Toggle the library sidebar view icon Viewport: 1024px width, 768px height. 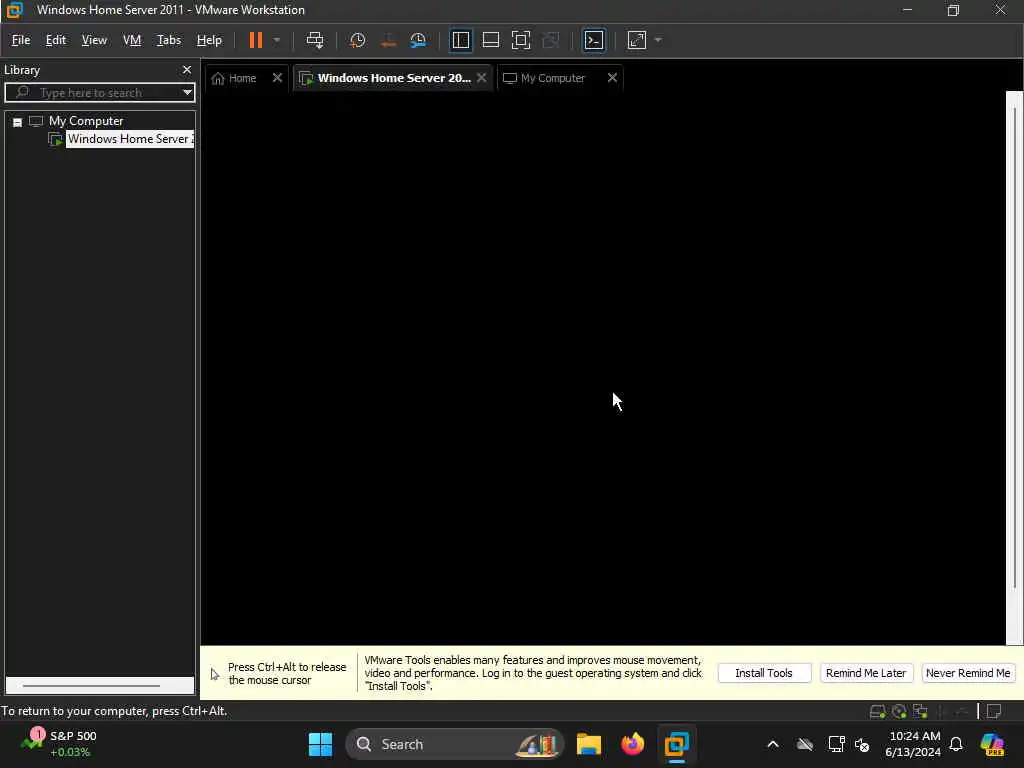[x=461, y=40]
